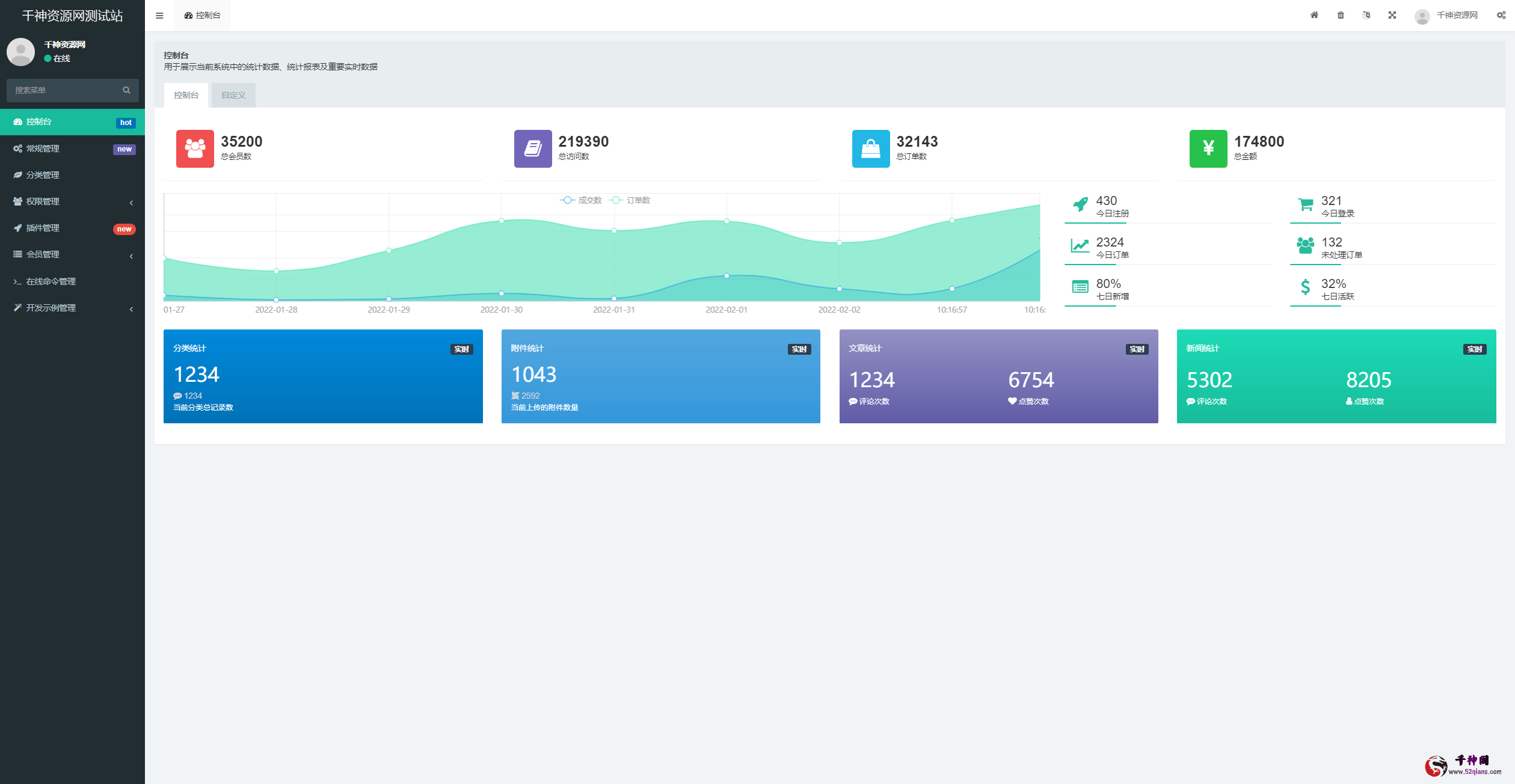Toggle the 成交数 legend series
Image resolution: width=1515 pixels, height=784 pixels.
coord(581,200)
